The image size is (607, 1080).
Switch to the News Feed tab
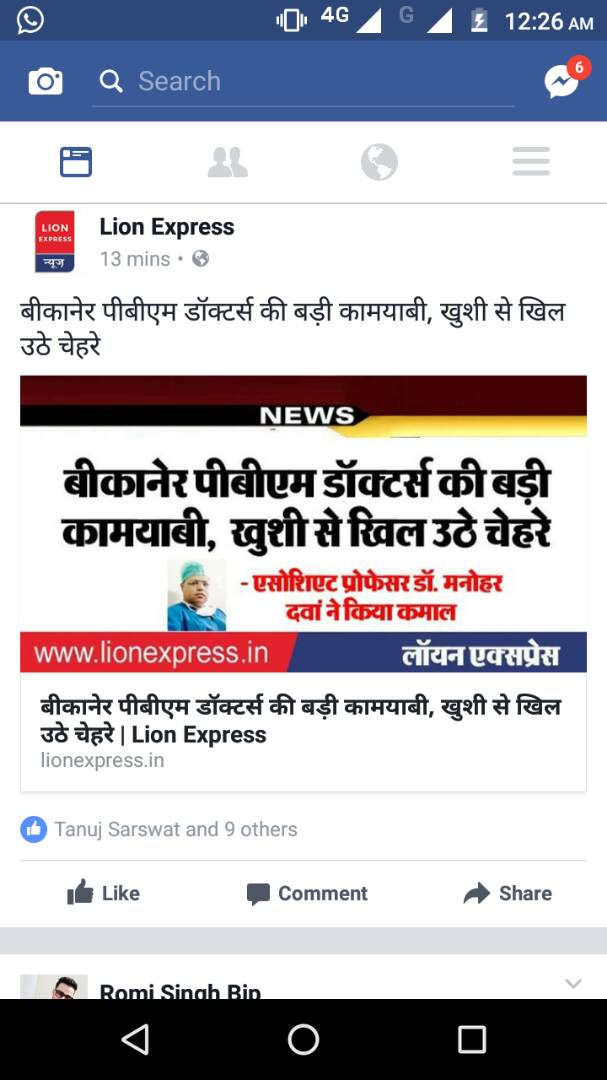tap(76, 163)
